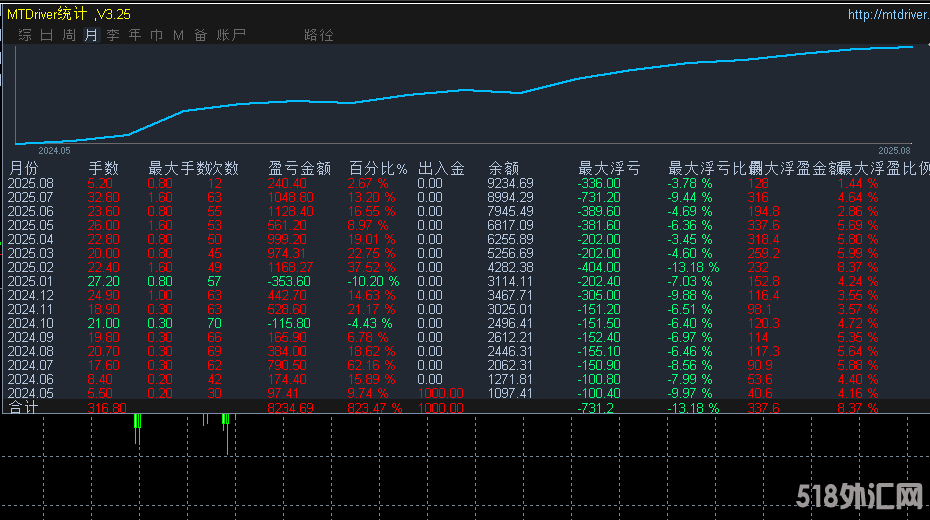The width and height of the screenshot is (930, 520).
Task: Select the 2025.01 month row
Action: (x=30, y=282)
